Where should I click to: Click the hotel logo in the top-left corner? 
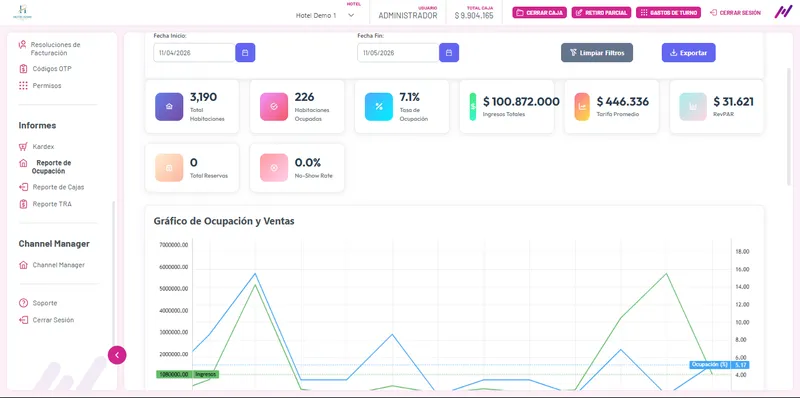(22, 12)
